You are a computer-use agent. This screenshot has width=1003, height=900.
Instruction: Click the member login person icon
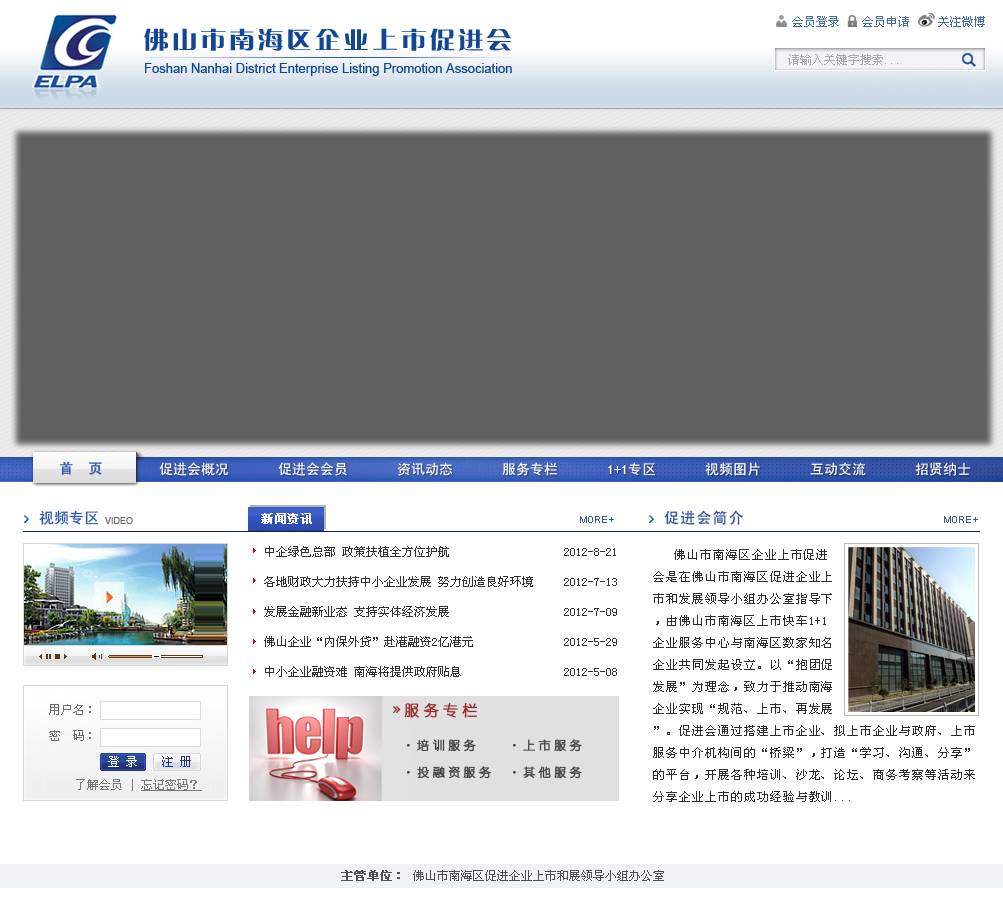pyautogui.click(x=781, y=21)
